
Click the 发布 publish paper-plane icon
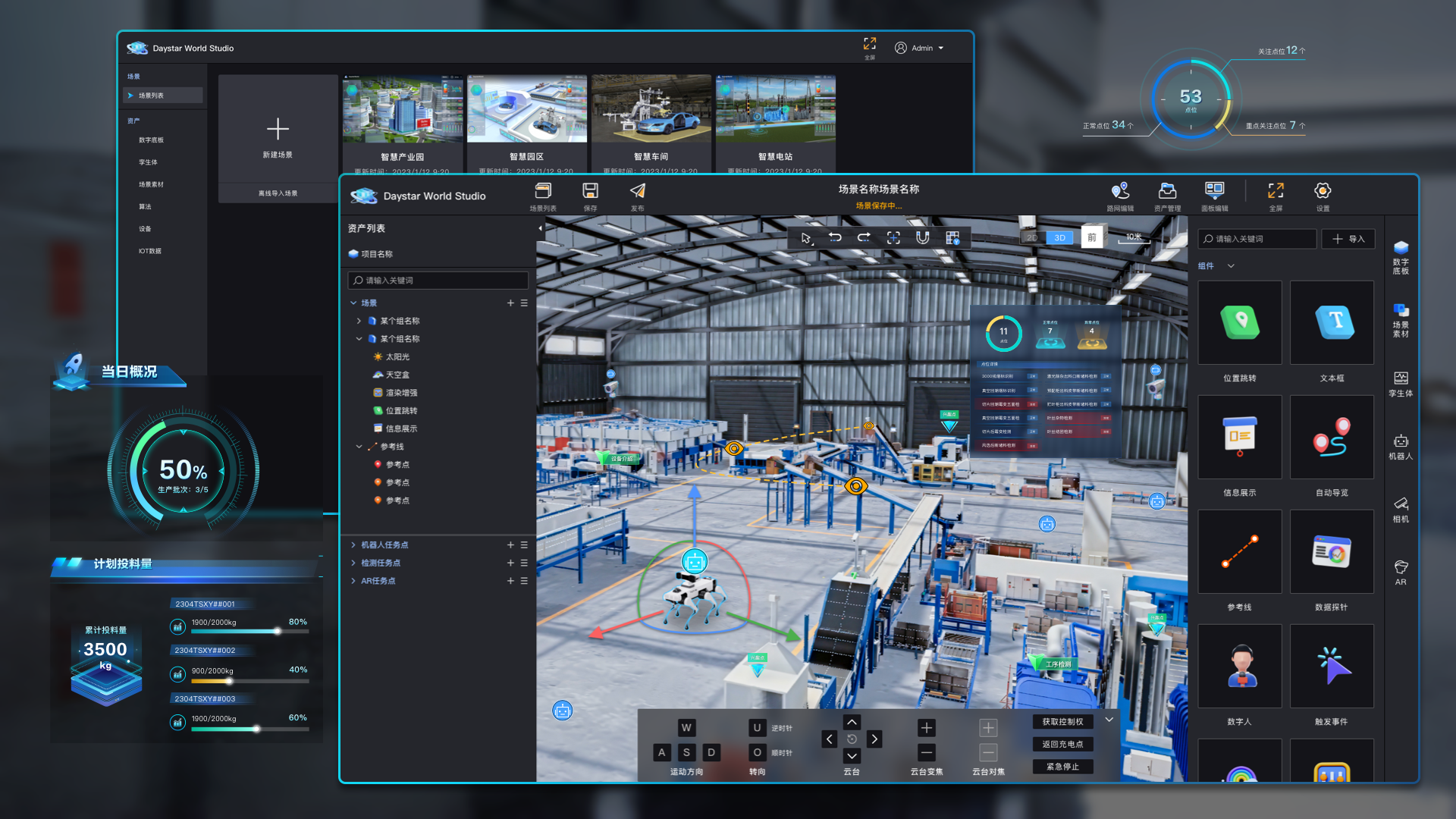click(638, 191)
